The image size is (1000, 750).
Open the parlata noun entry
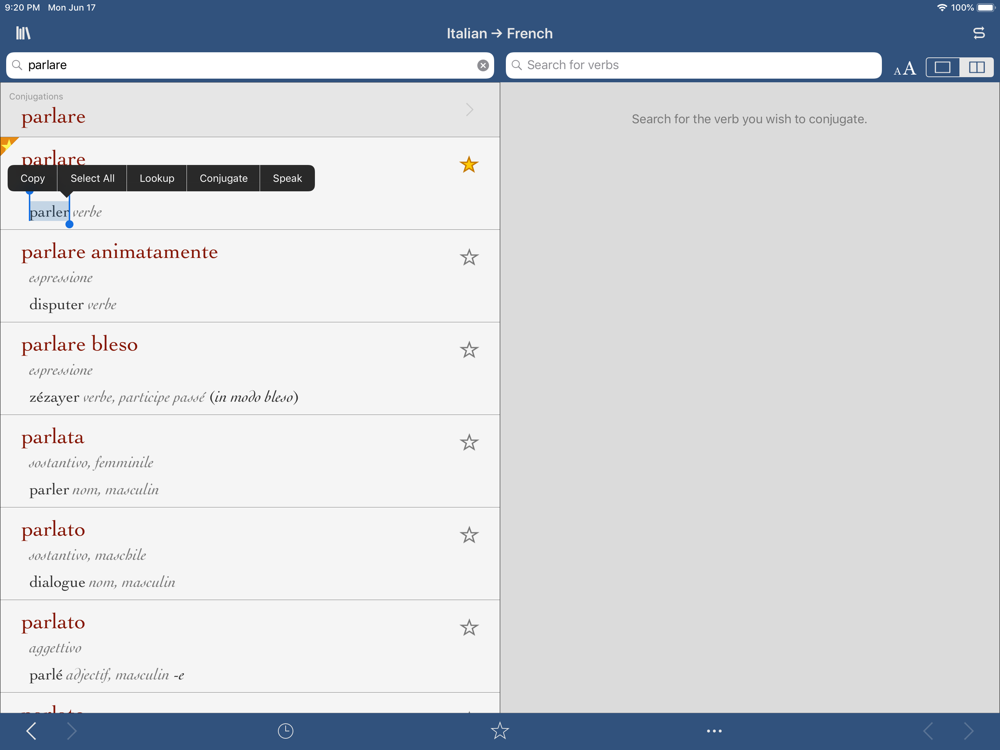[250, 461]
